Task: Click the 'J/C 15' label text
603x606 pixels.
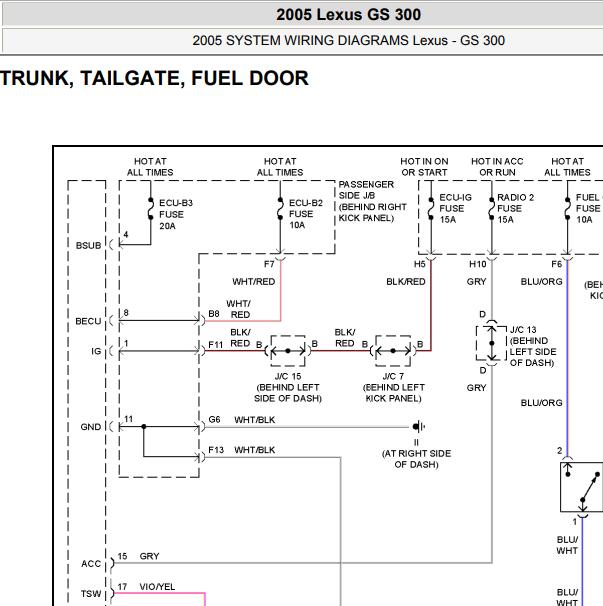Action: [x=288, y=376]
